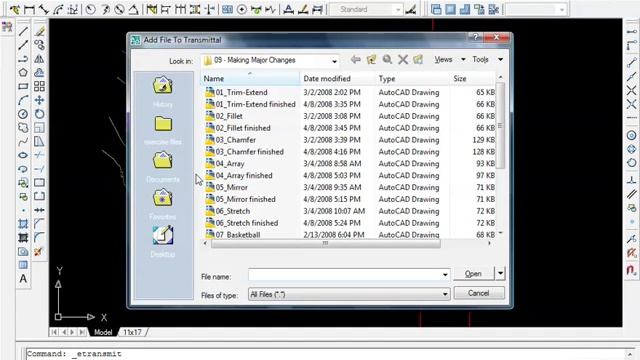640x360 pixels.
Task: Click the horizontal scrollbar in file list
Action: click(x=325, y=243)
